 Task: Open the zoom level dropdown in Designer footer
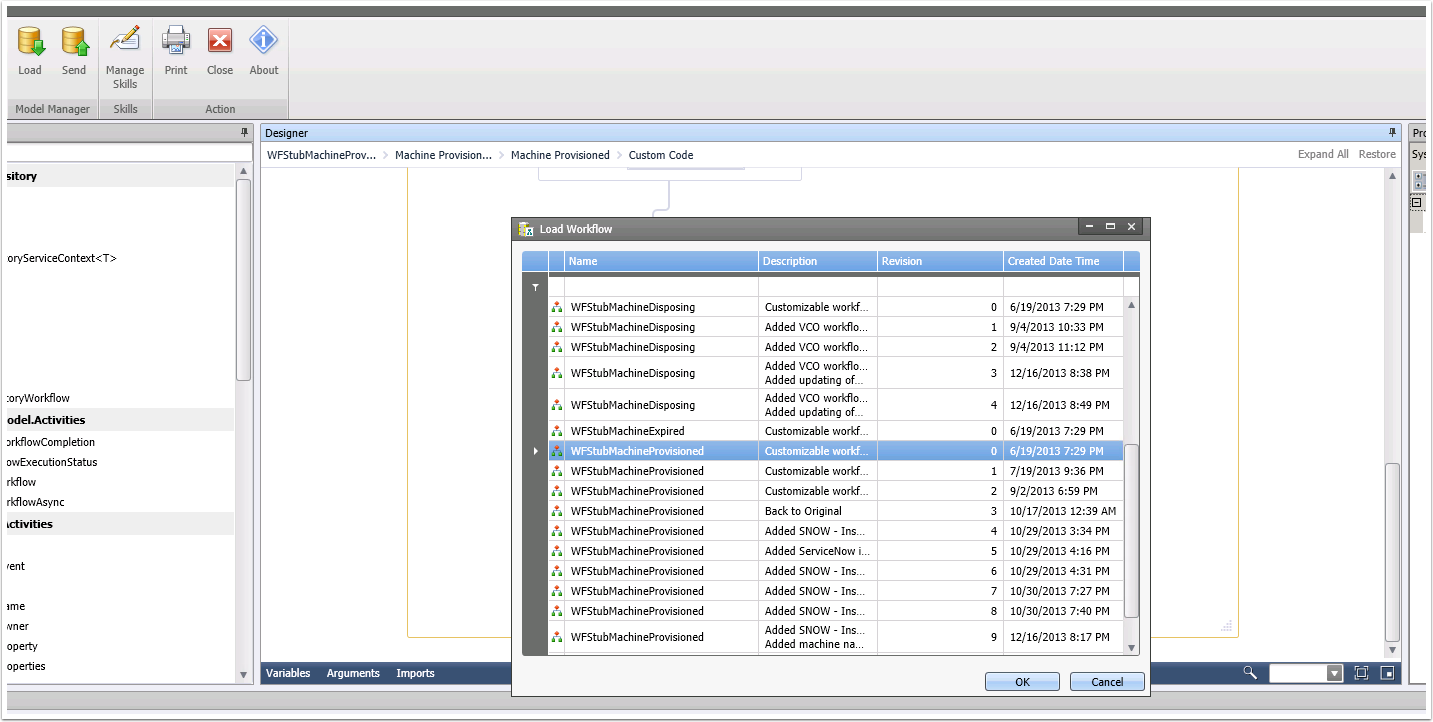(1334, 674)
